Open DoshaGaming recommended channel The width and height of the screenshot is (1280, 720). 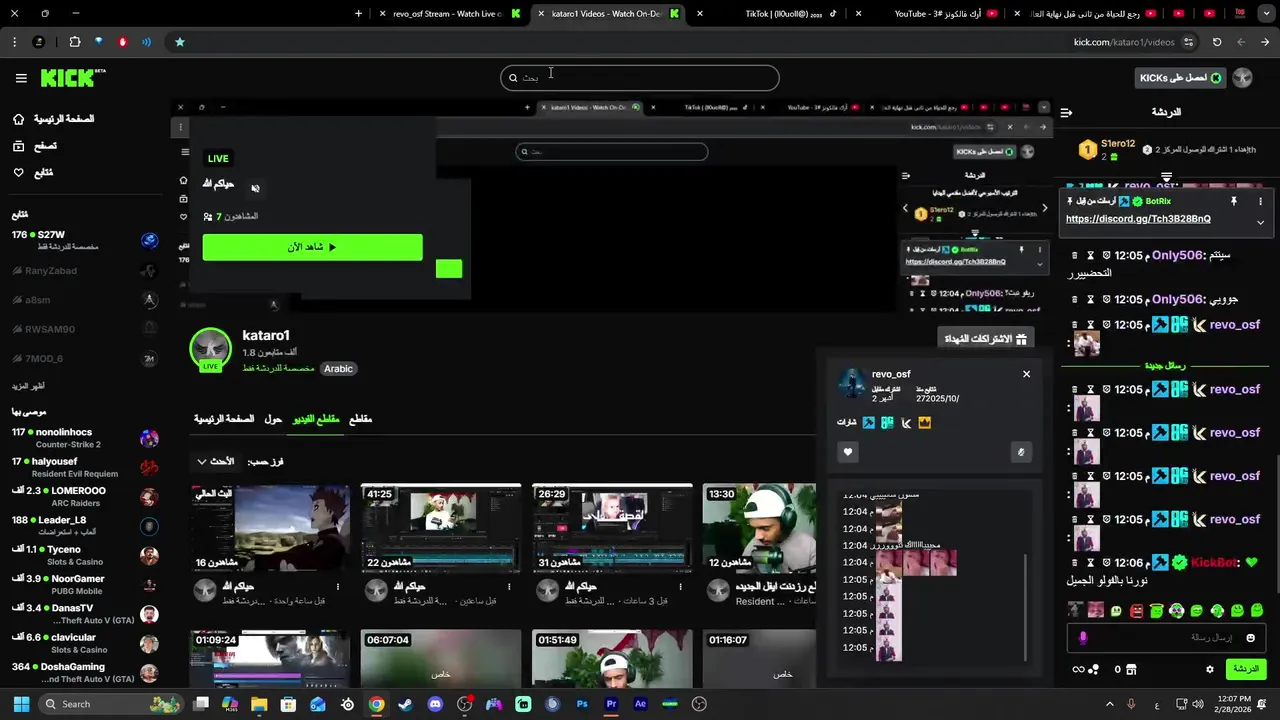(x=85, y=672)
